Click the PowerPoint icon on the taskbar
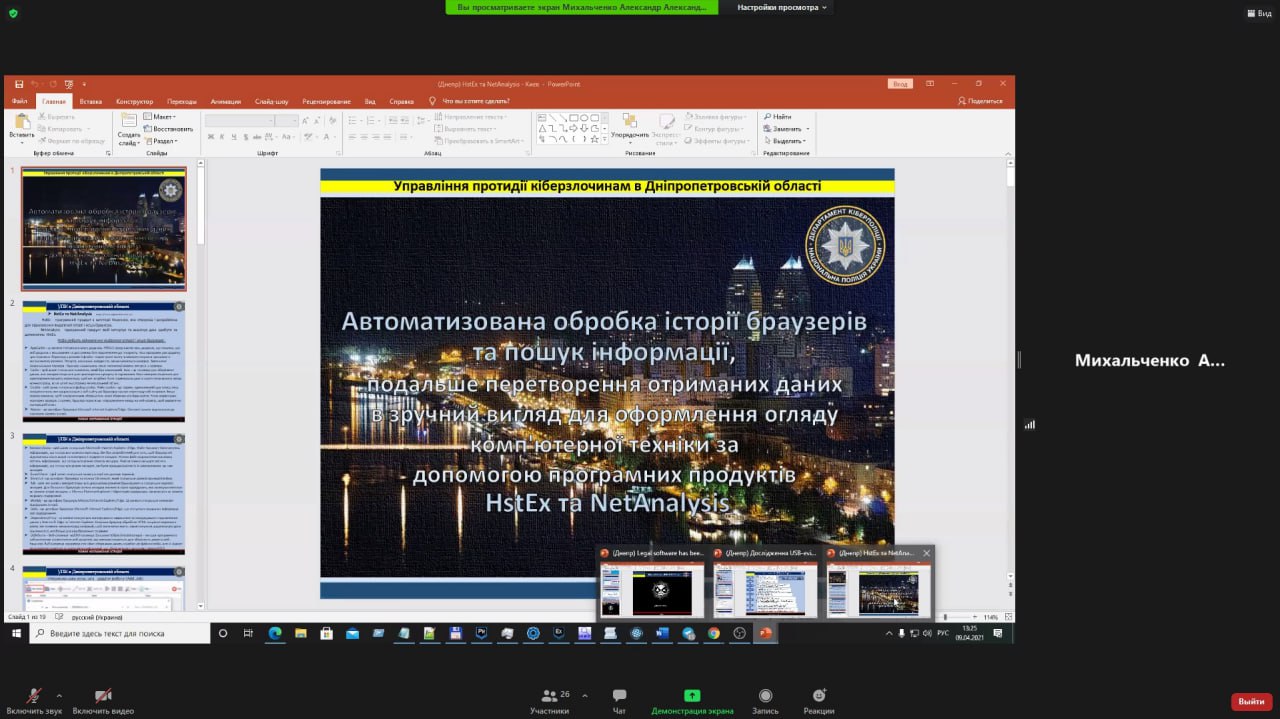Screen dimensions: 1280x719 [x=766, y=633]
